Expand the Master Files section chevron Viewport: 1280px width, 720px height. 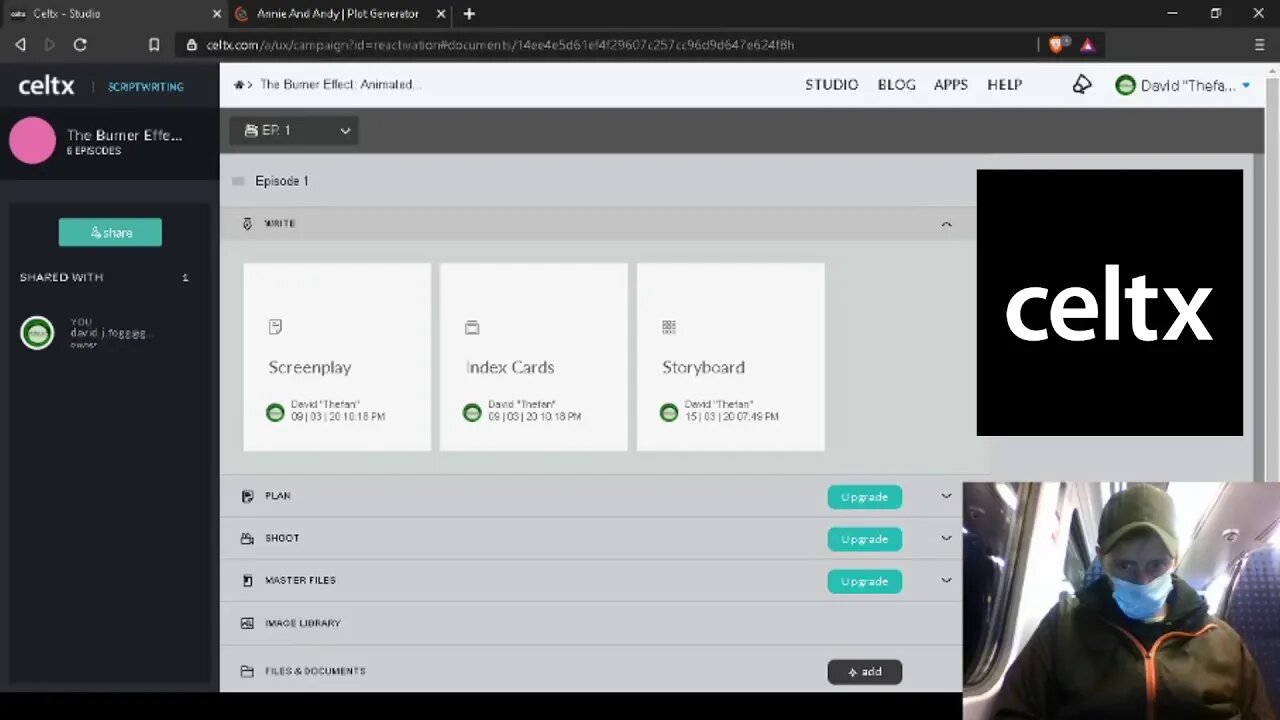point(946,581)
